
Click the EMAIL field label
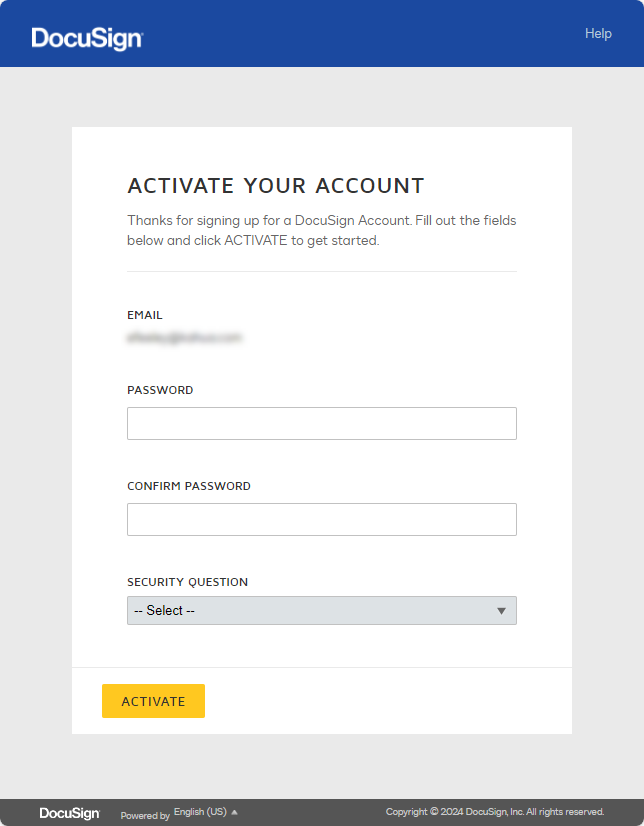pos(145,315)
